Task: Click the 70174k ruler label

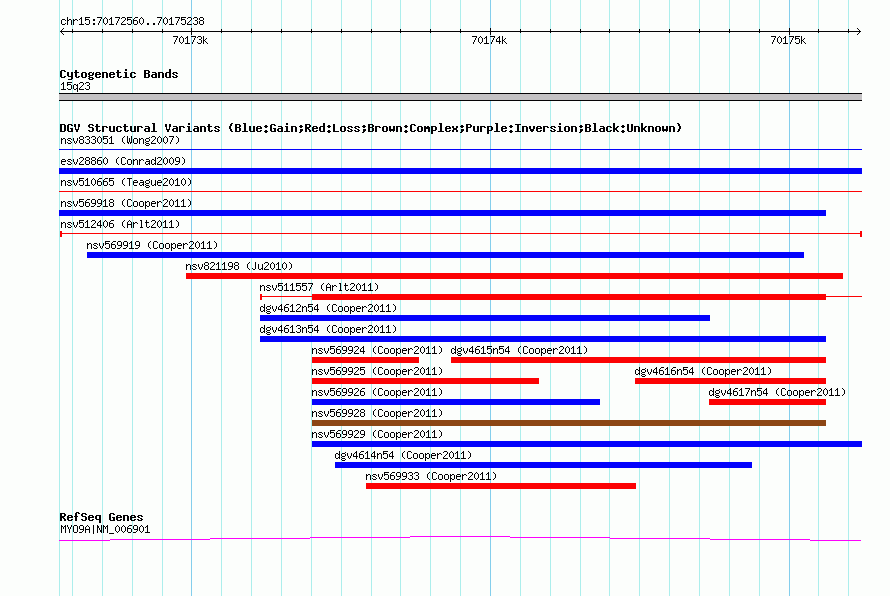Action: [x=489, y=40]
